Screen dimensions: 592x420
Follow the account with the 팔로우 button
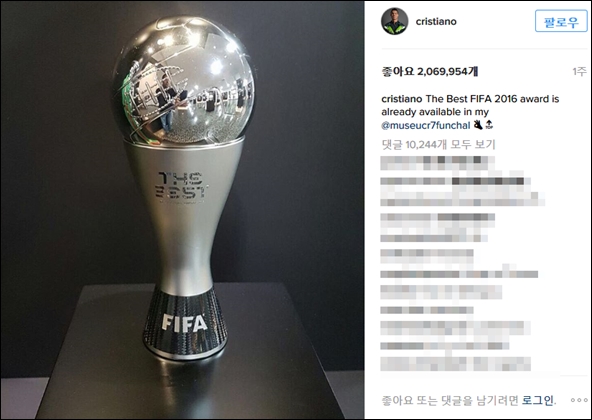[x=561, y=21]
